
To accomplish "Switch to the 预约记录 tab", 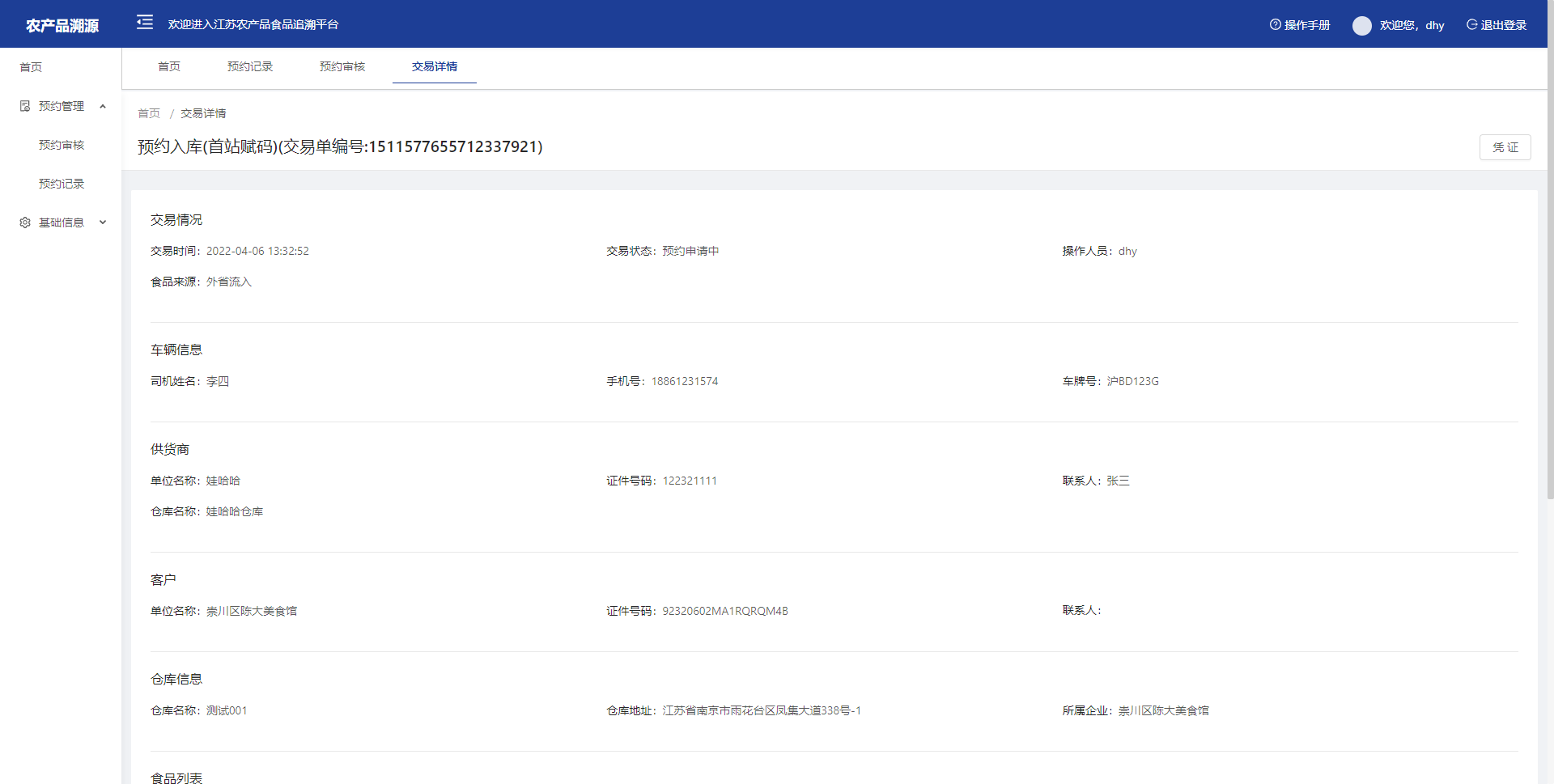I will (250, 66).
